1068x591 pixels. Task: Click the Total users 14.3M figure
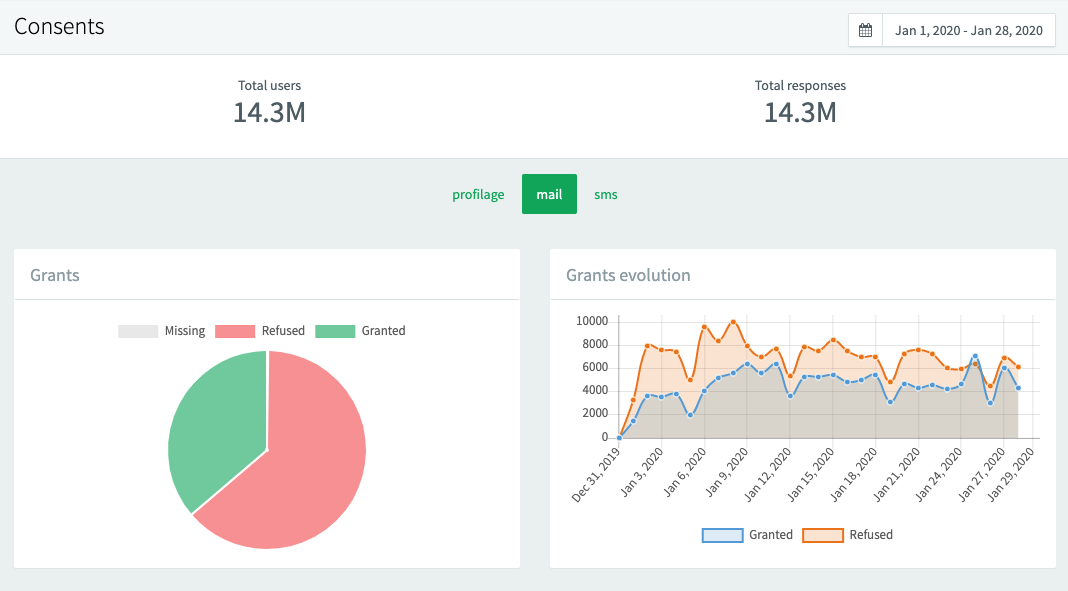point(269,113)
